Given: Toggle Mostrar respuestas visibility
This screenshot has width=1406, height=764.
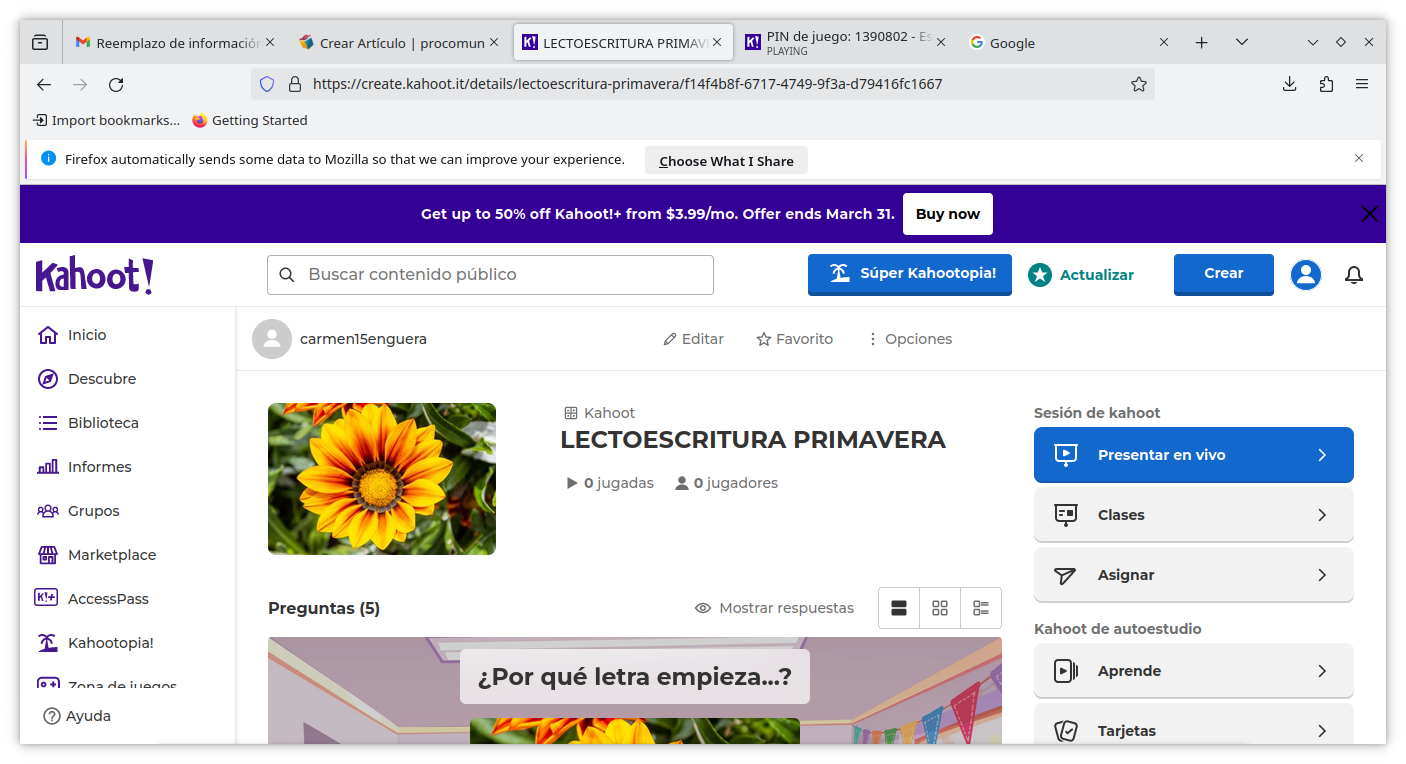Looking at the screenshot, I should 773,607.
